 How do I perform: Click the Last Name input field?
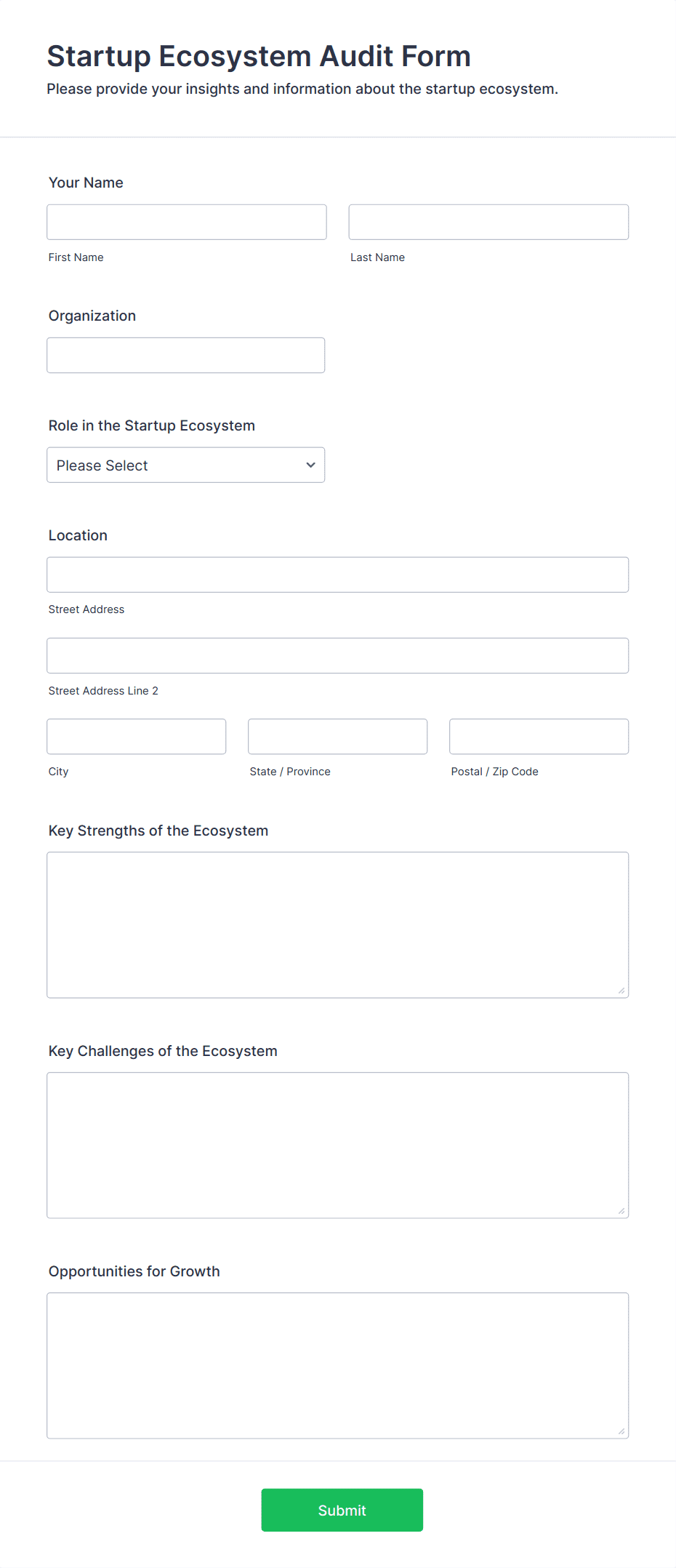tap(488, 222)
